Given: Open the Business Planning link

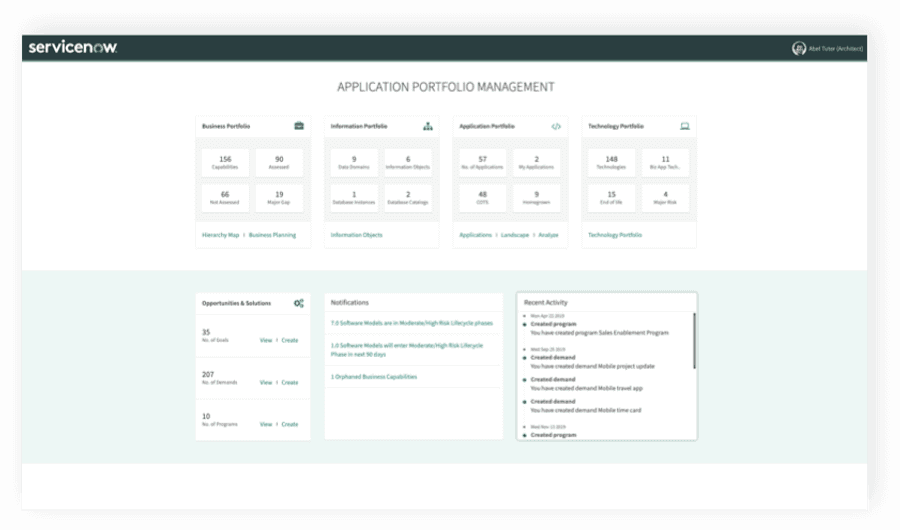Looking at the screenshot, I should 272,235.
